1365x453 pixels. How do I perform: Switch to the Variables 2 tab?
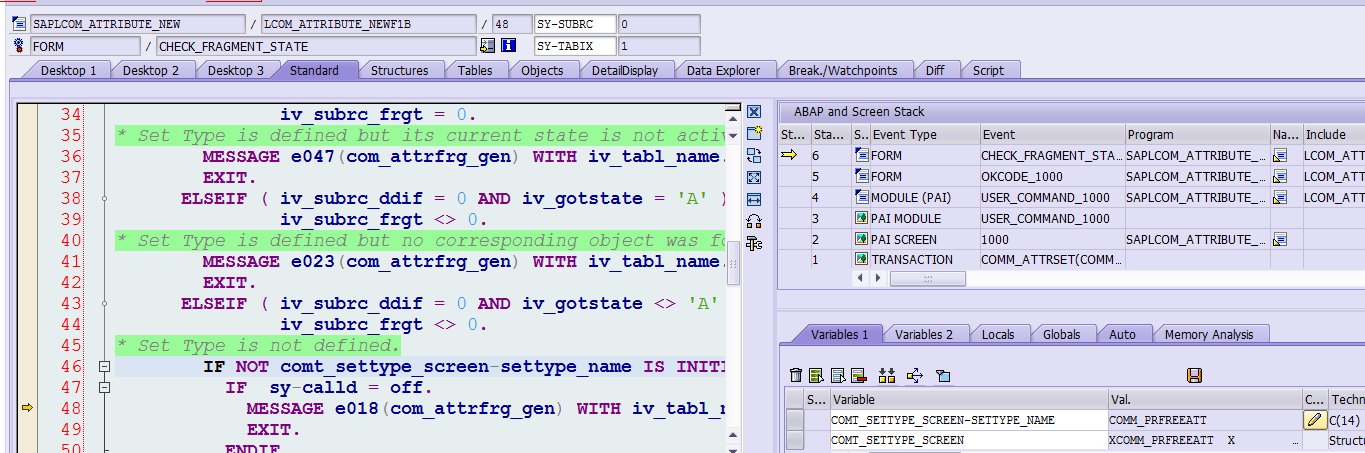[924, 334]
